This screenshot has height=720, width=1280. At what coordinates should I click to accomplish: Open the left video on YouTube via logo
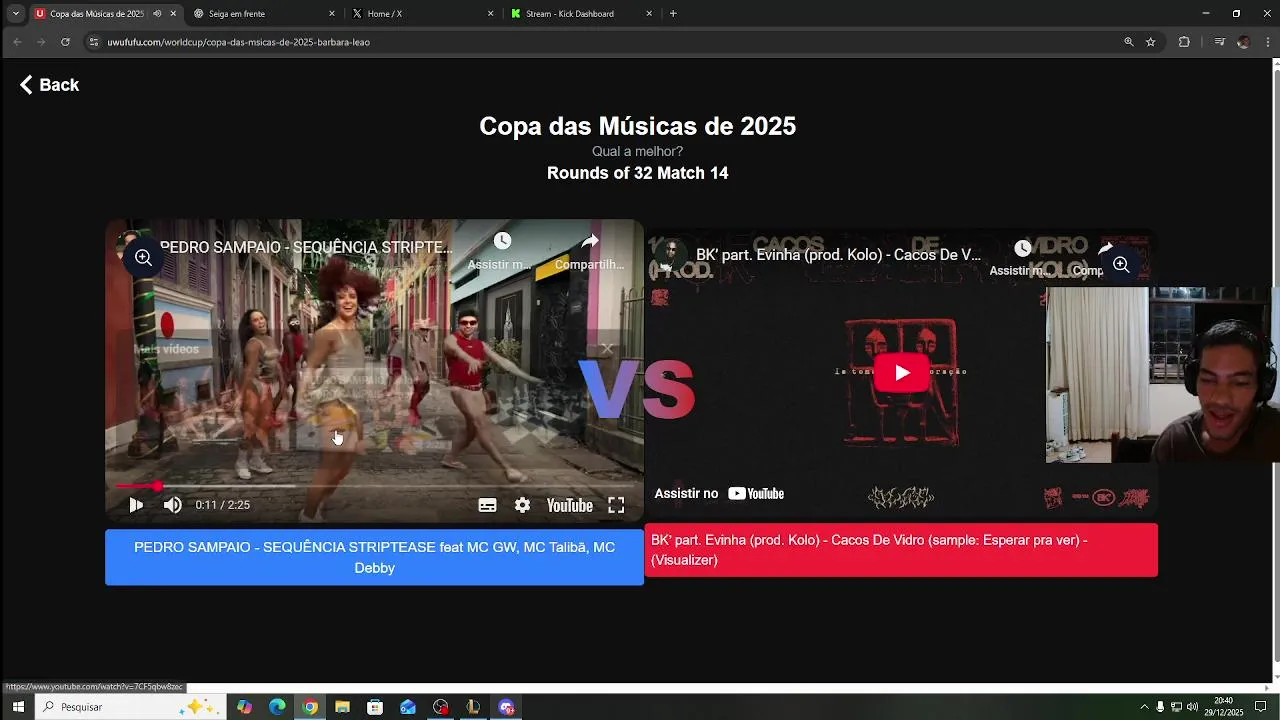(569, 505)
